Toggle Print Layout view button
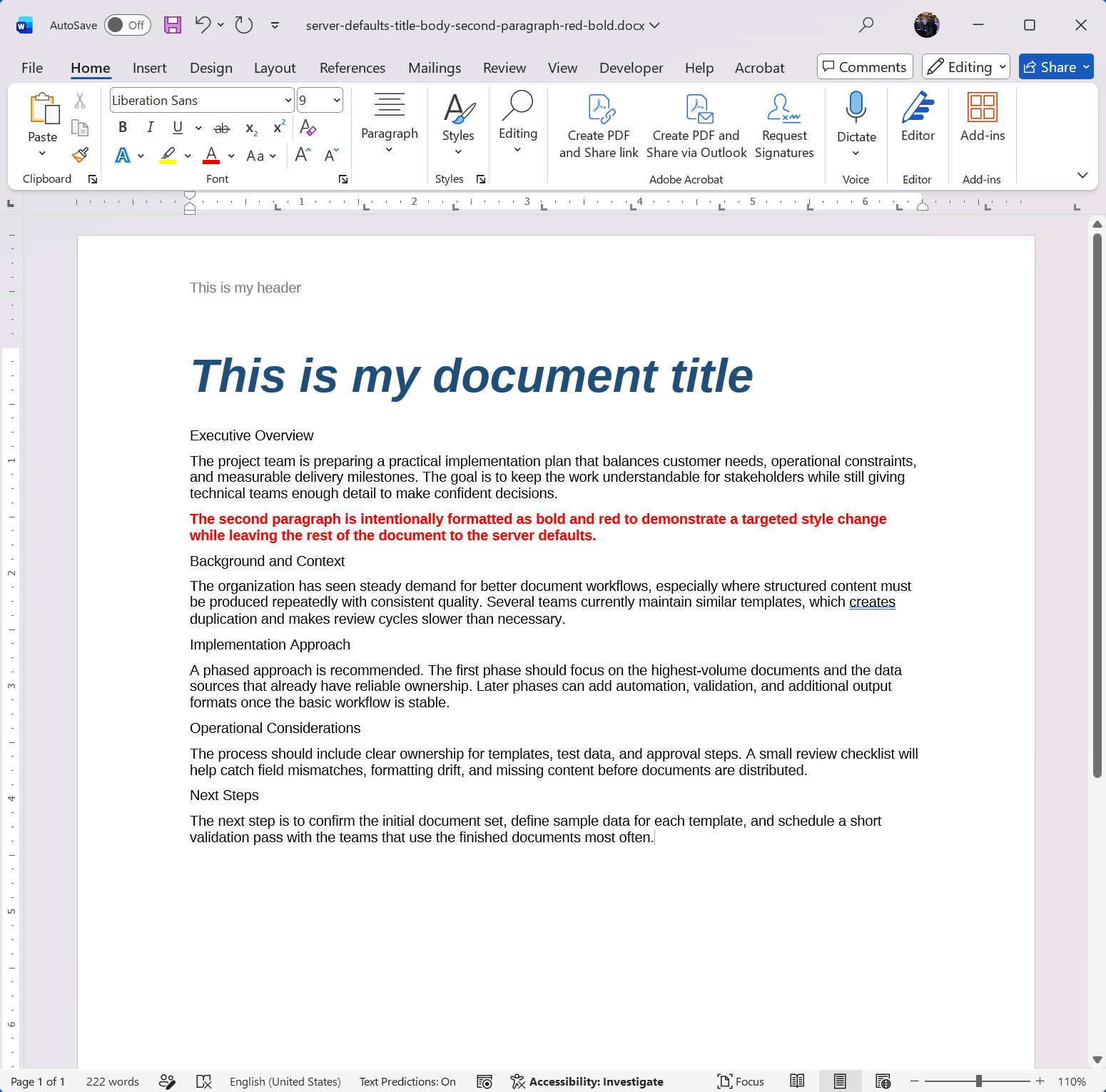 pos(840,1081)
